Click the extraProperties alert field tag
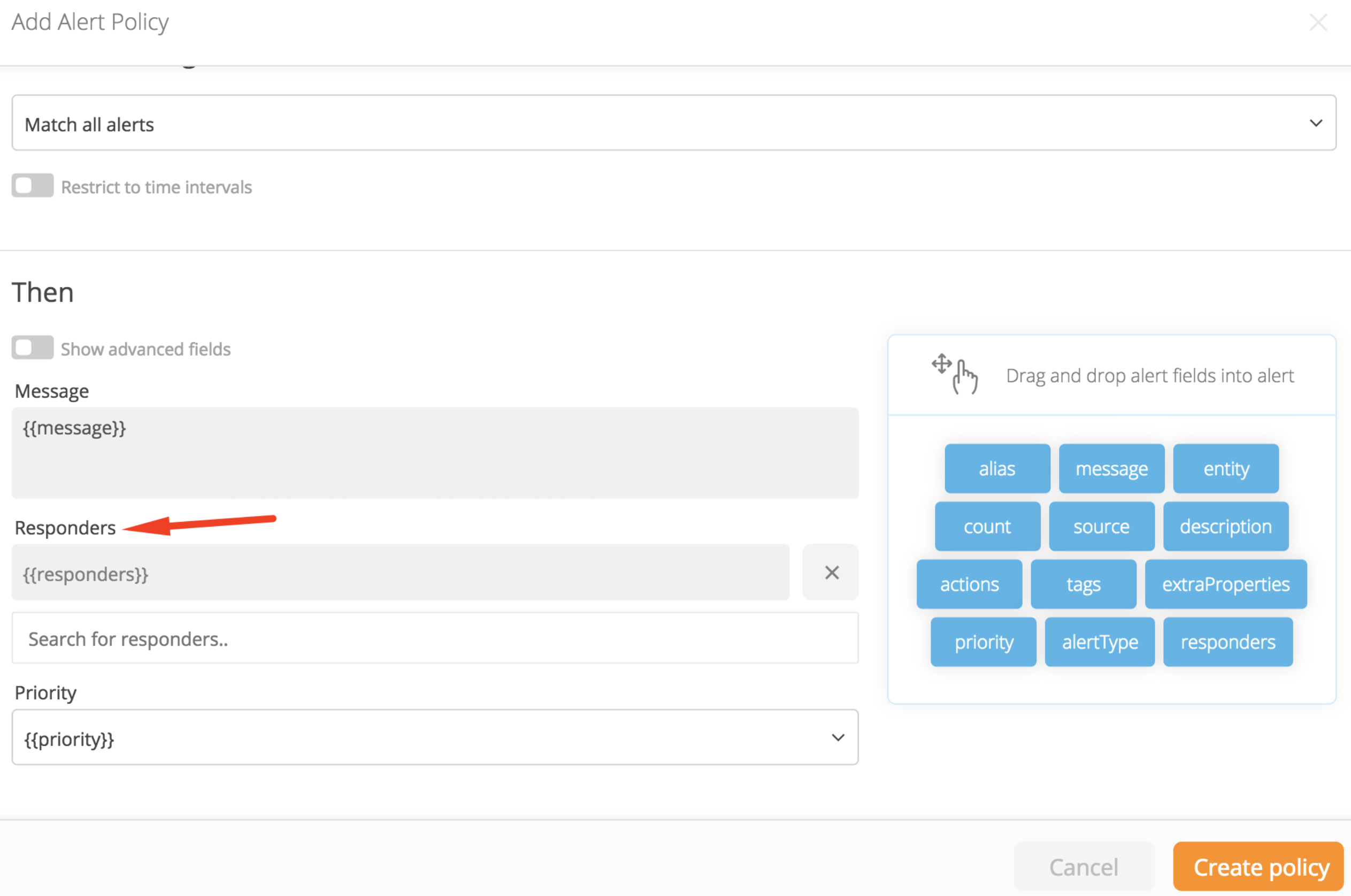This screenshot has height=896, width=1351. (x=1225, y=583)
